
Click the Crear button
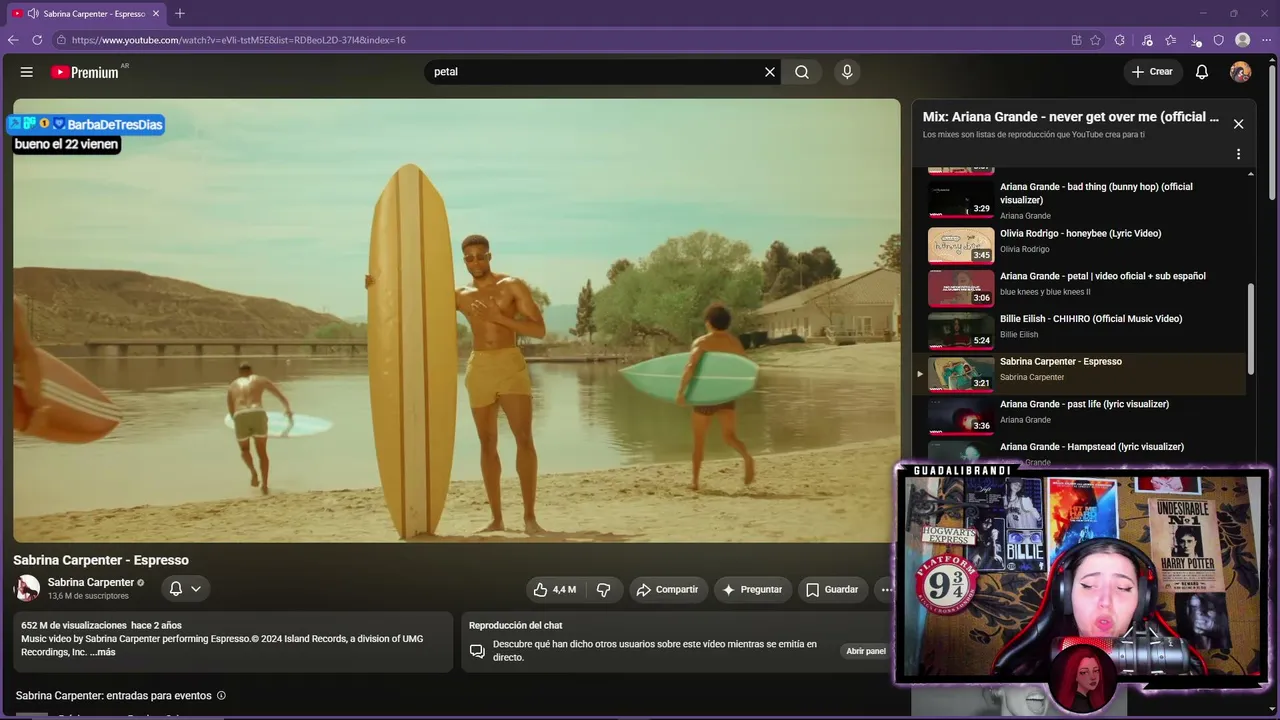click(1152, 72)
